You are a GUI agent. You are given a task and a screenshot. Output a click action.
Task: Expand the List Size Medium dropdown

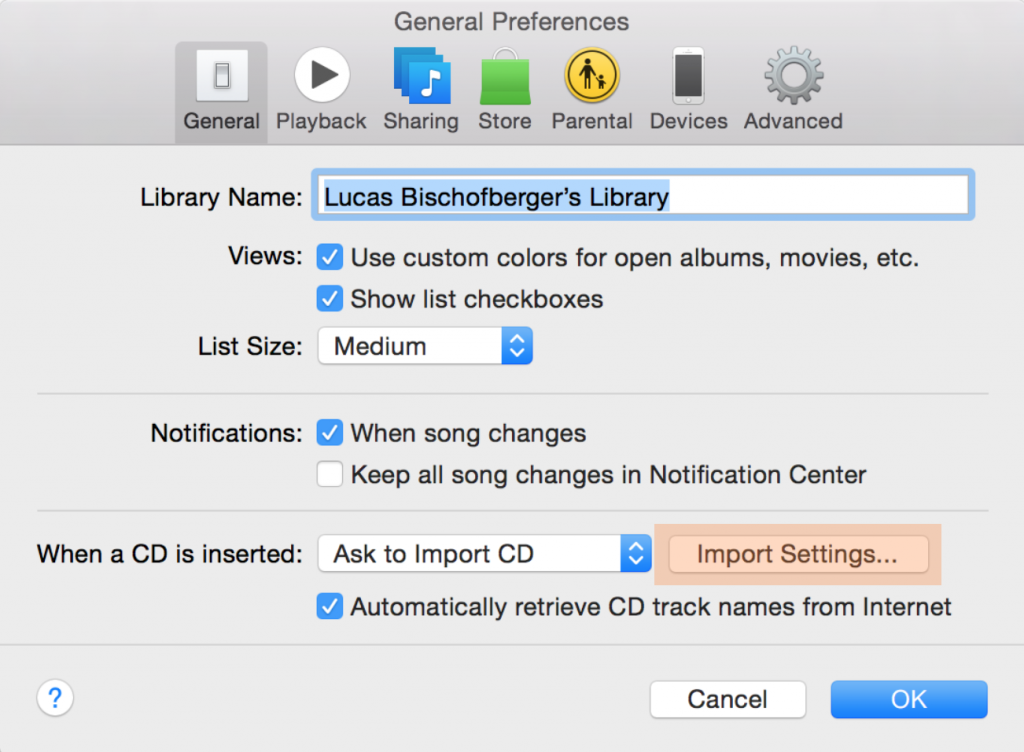click(x=425, y=347)
